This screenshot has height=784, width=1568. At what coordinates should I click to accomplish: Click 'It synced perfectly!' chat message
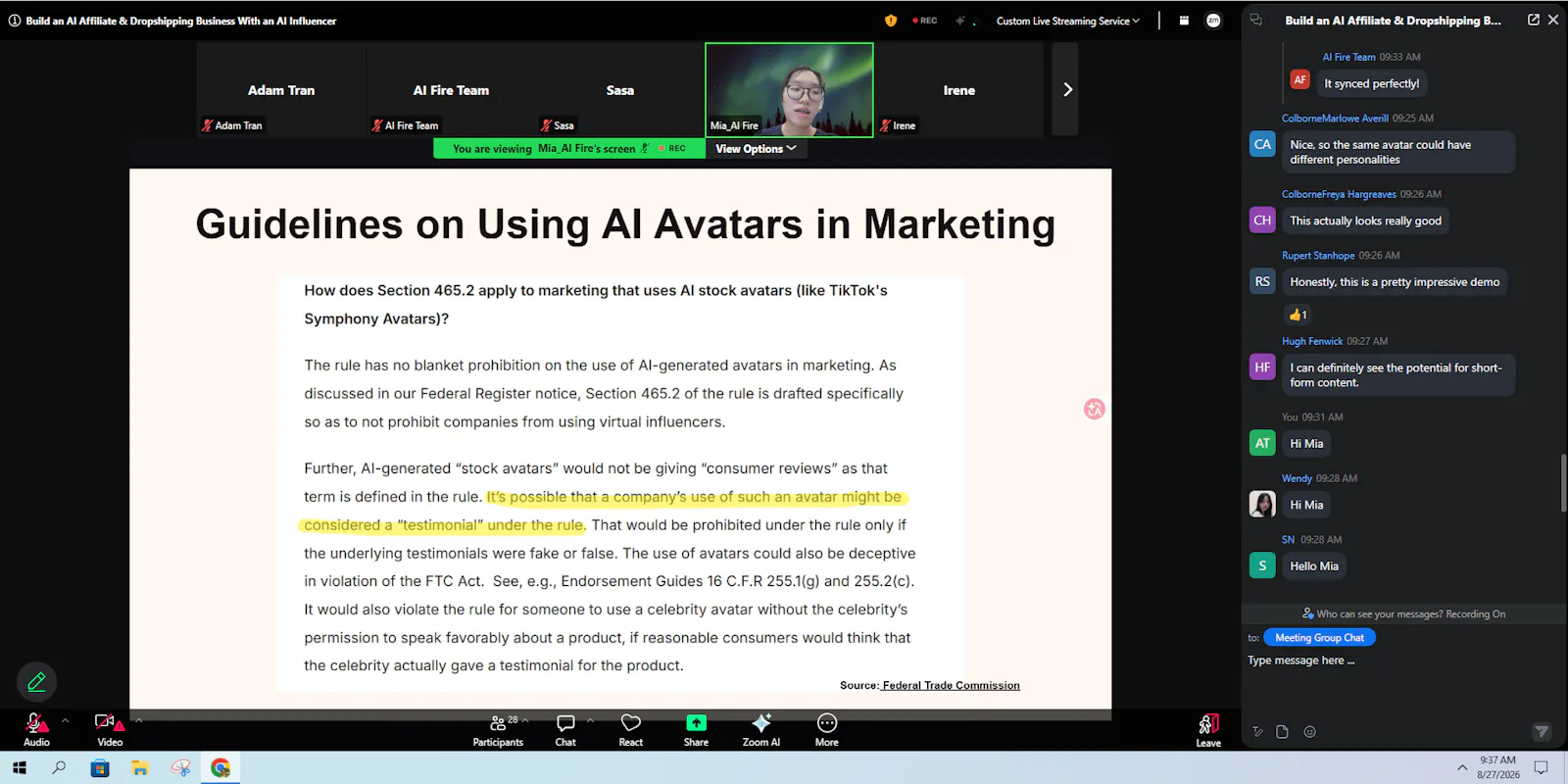point(1371,83)
